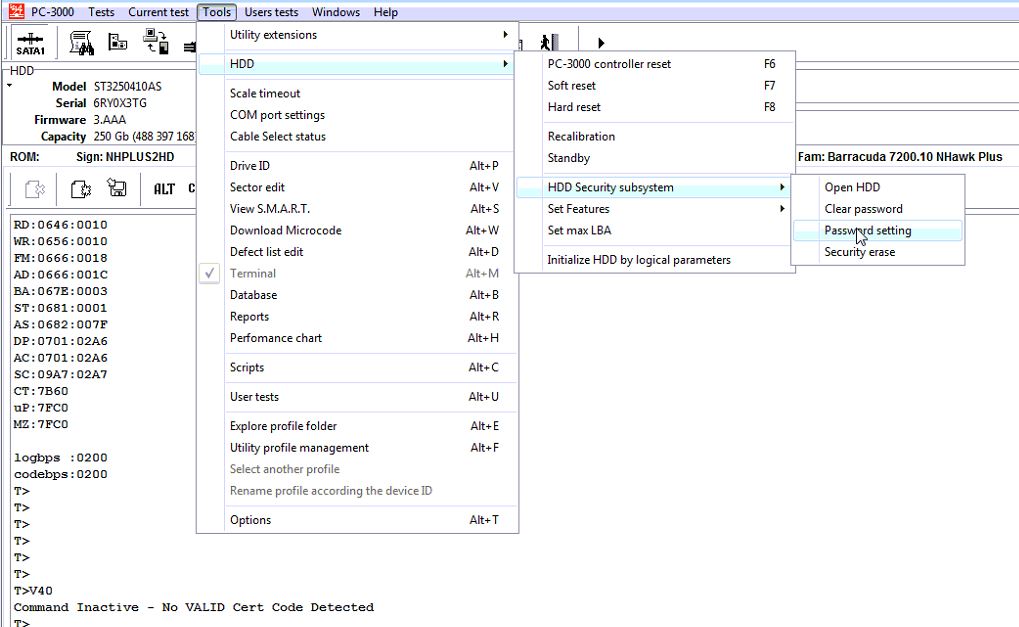
Task: Open the Current test menu
Action: [x=158, y=12]
